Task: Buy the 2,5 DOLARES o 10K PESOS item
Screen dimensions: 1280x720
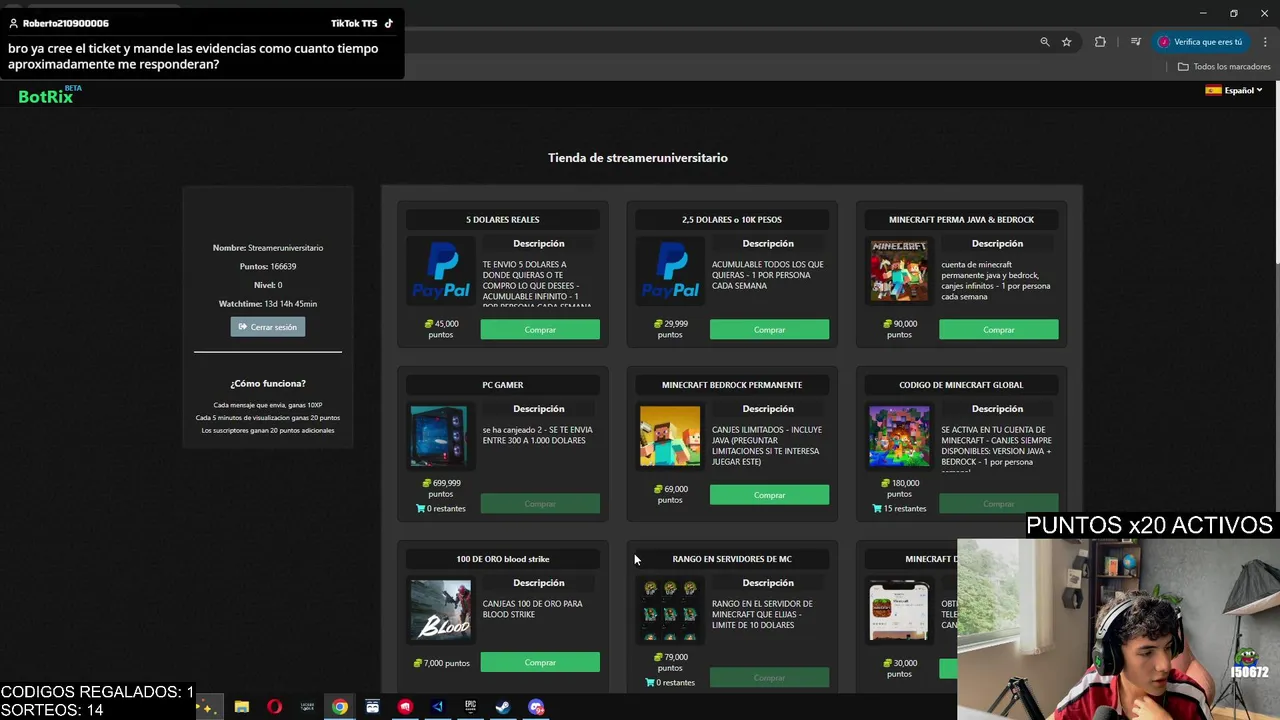Action: pos(769,329)
